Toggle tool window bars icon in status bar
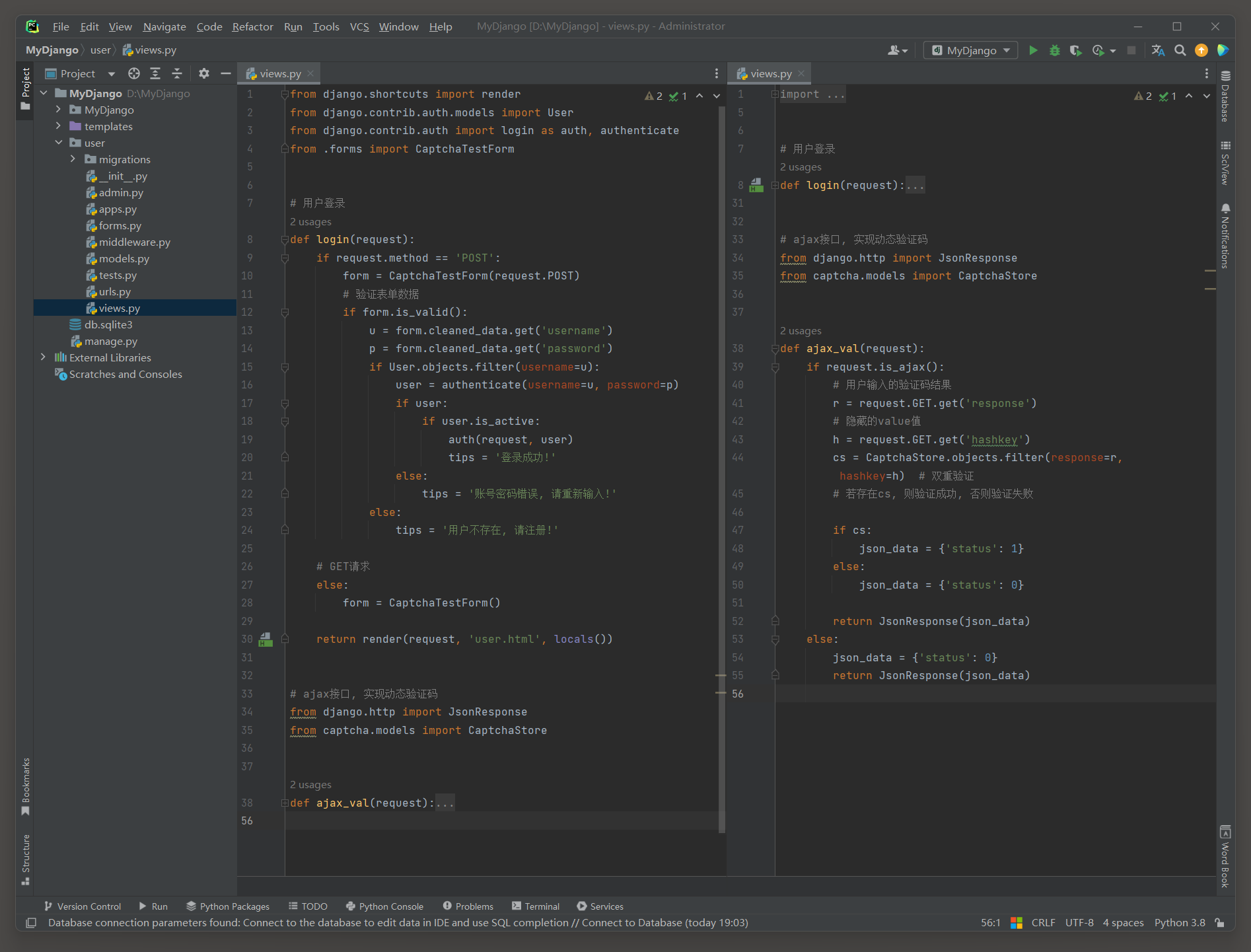 31,922
